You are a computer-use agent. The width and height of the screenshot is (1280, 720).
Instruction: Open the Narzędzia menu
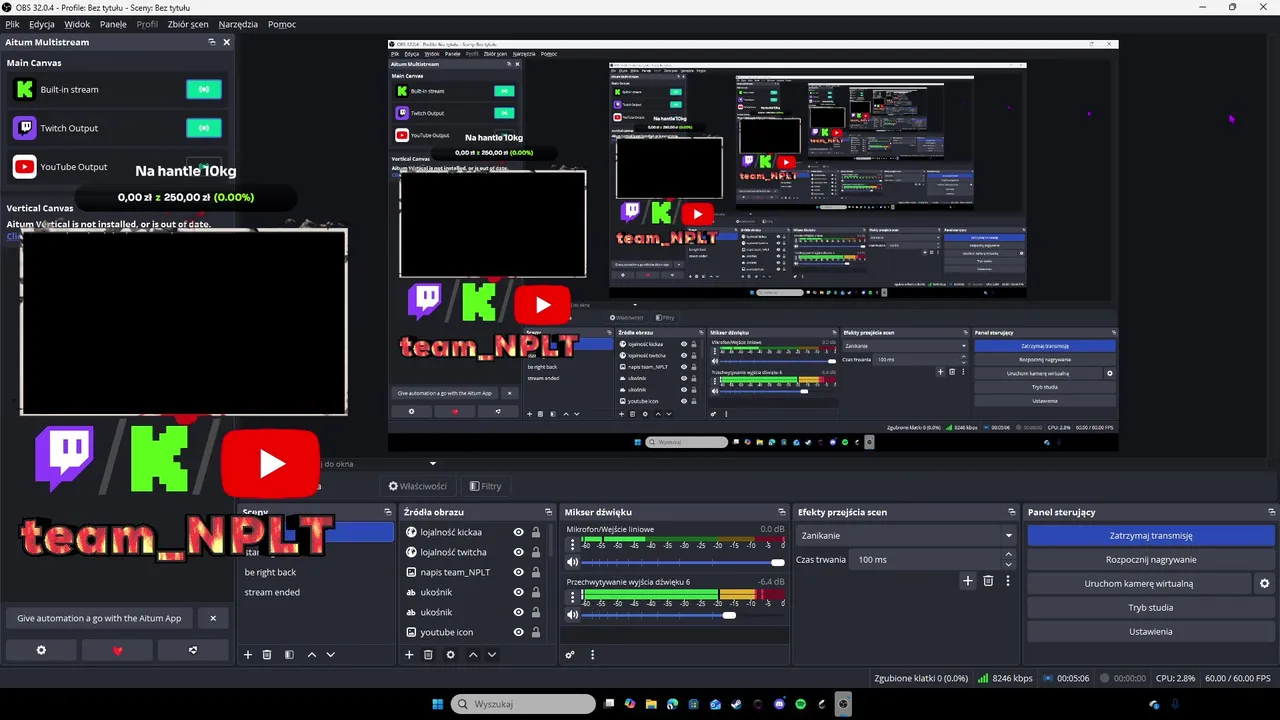coord(238,24)
